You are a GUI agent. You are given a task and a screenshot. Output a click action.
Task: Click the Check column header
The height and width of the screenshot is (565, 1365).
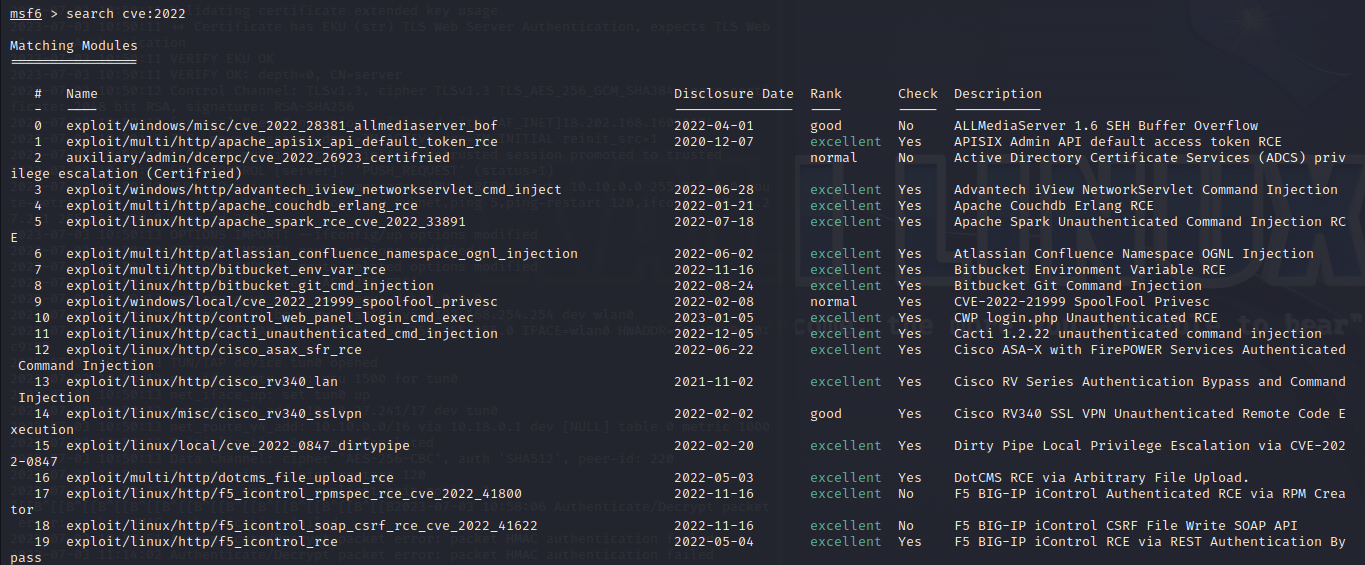point(918,94)
